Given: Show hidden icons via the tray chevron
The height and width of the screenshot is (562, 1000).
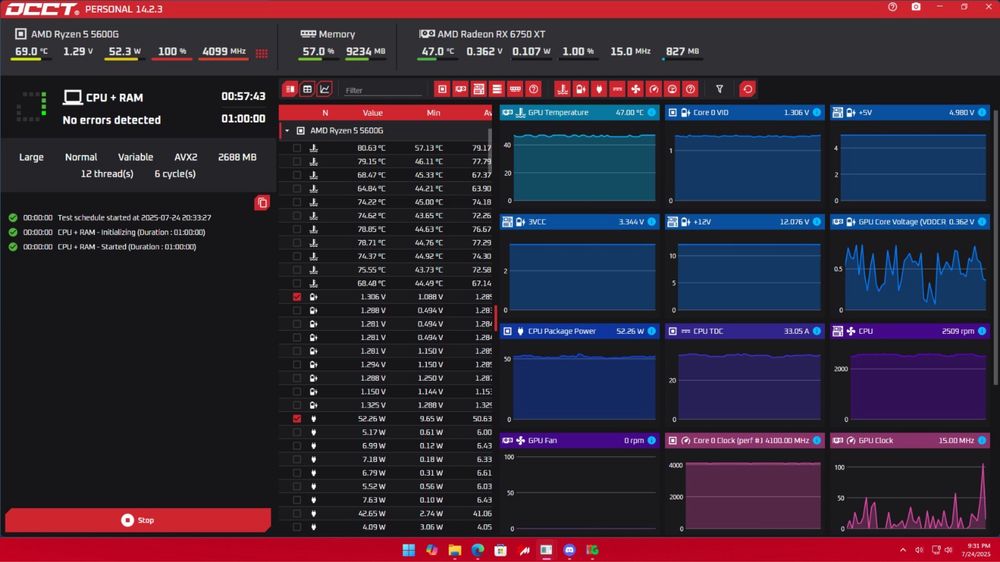Looking at the screenshot, I should pyautogui.click(x=902, y=550).
